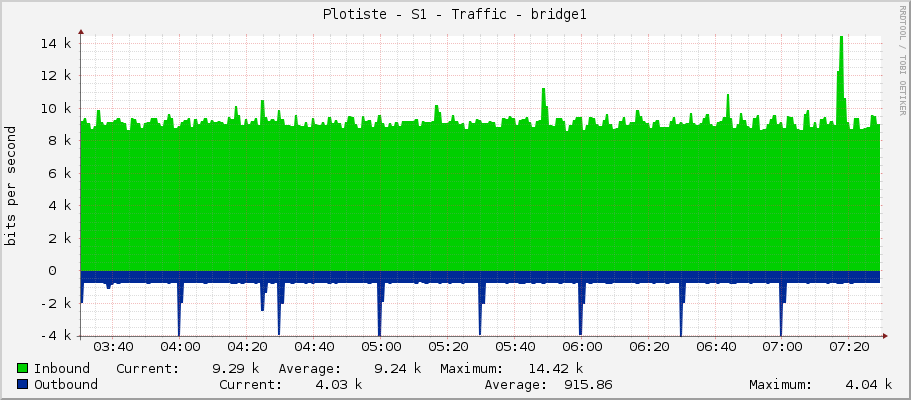This screenshot has height=400, width=911.
Task: Click the '4 k' y-axis label
Action: coord(60,206)
